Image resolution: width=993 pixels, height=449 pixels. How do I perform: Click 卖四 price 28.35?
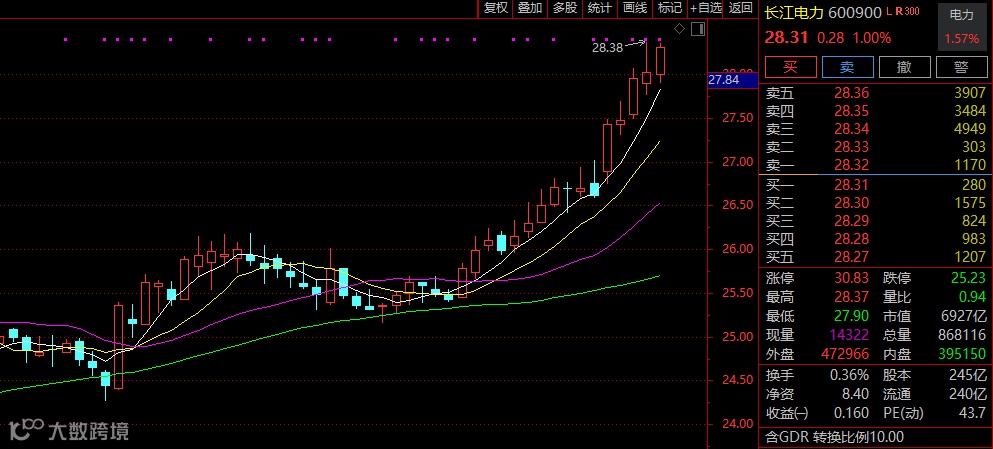click(851, 111)
